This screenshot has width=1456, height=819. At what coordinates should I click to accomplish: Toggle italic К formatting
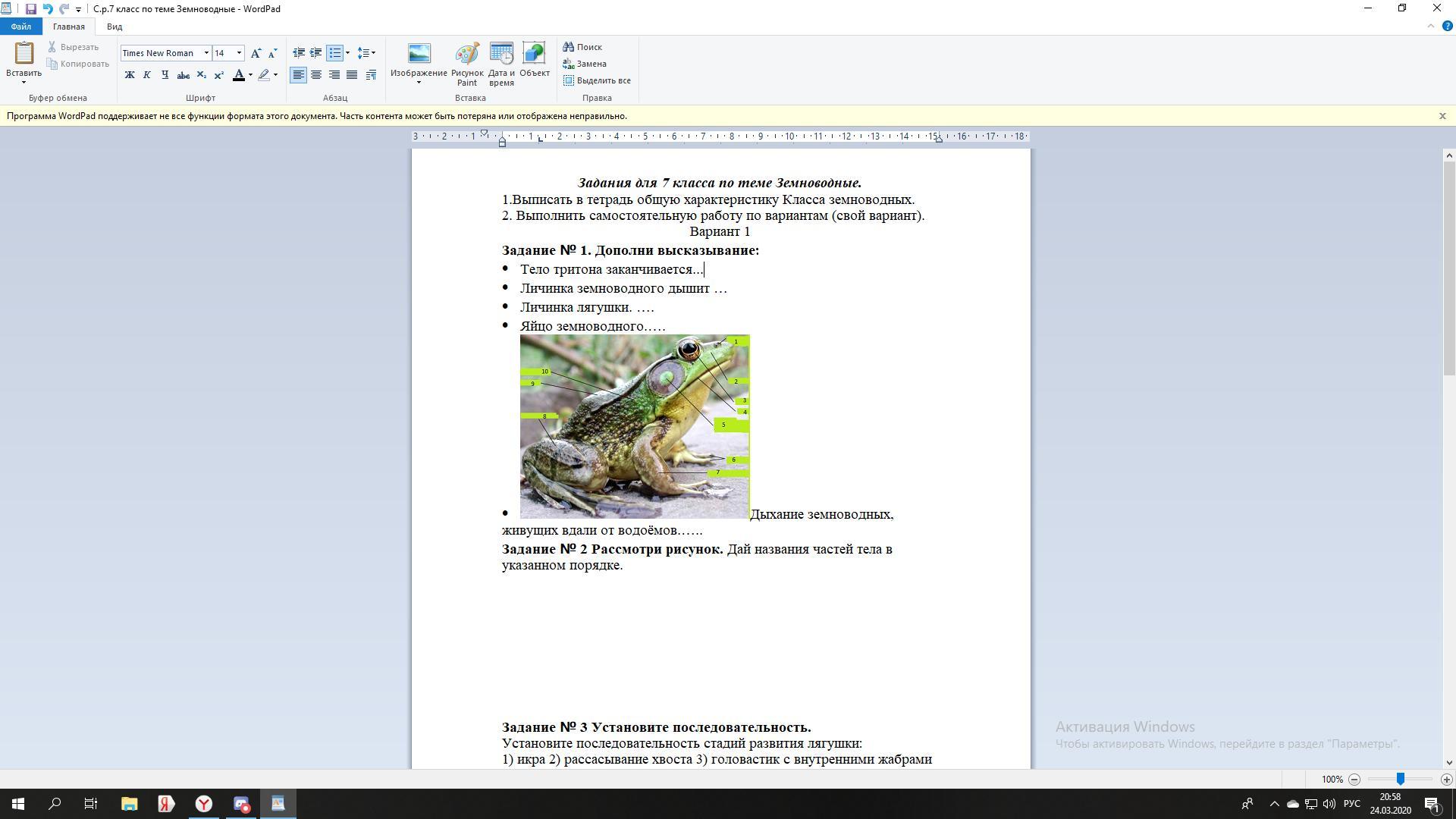click(147, 75)
